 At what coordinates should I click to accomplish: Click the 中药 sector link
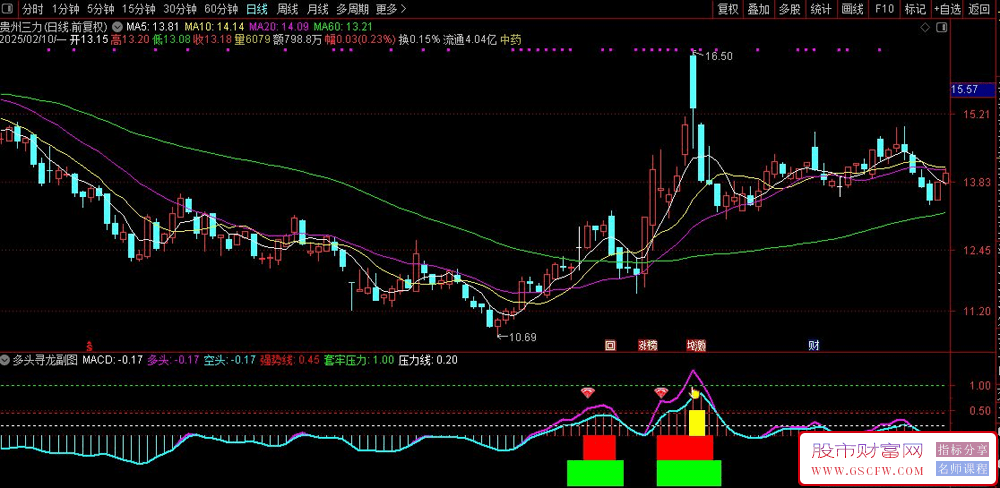click(x=511, y=40)
